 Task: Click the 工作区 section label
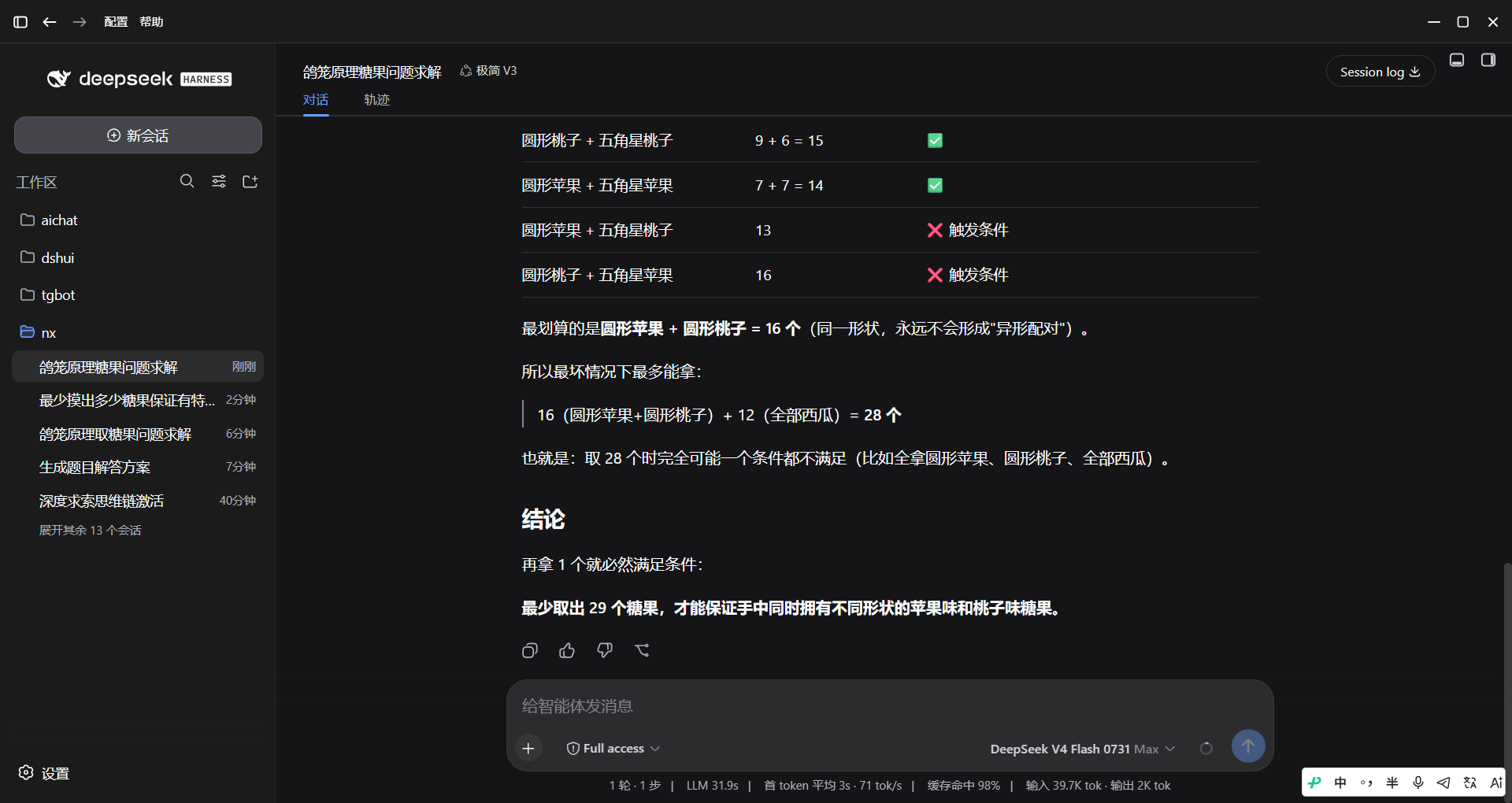pos(36,183)
